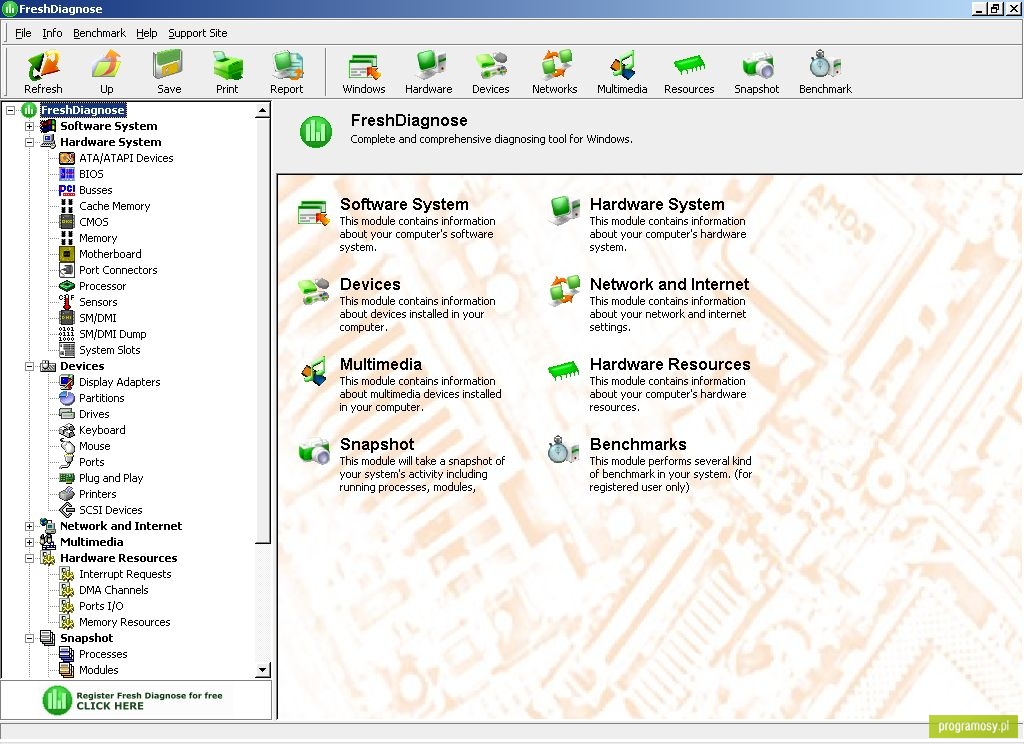Print using the Print toolbar icon
This screenshot has height=744, width=1024.
pos(227,65)
